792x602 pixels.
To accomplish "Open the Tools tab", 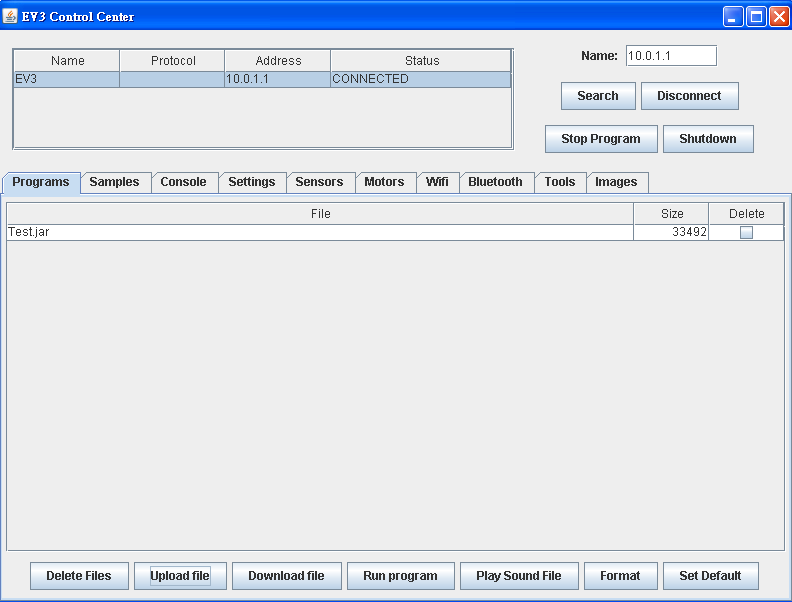I will [x=560, y=182].
